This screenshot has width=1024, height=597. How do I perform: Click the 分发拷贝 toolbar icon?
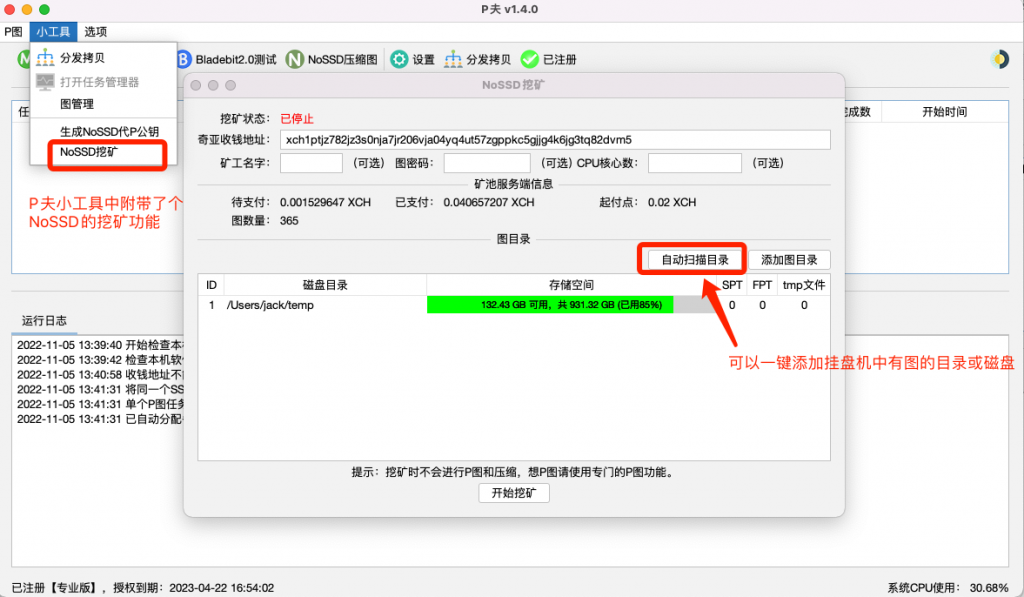(453, 60)
